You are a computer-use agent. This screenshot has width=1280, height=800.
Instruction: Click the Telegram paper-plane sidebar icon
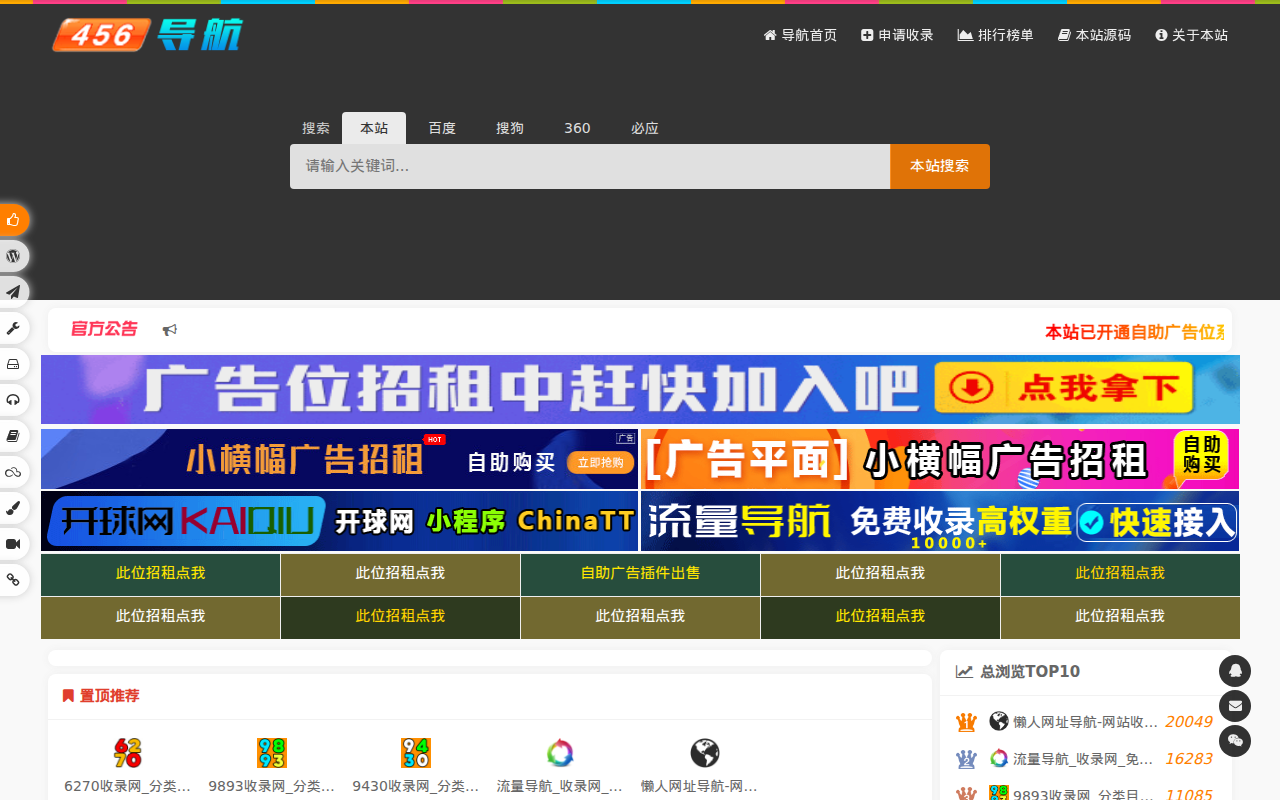(x=13, y=292)
